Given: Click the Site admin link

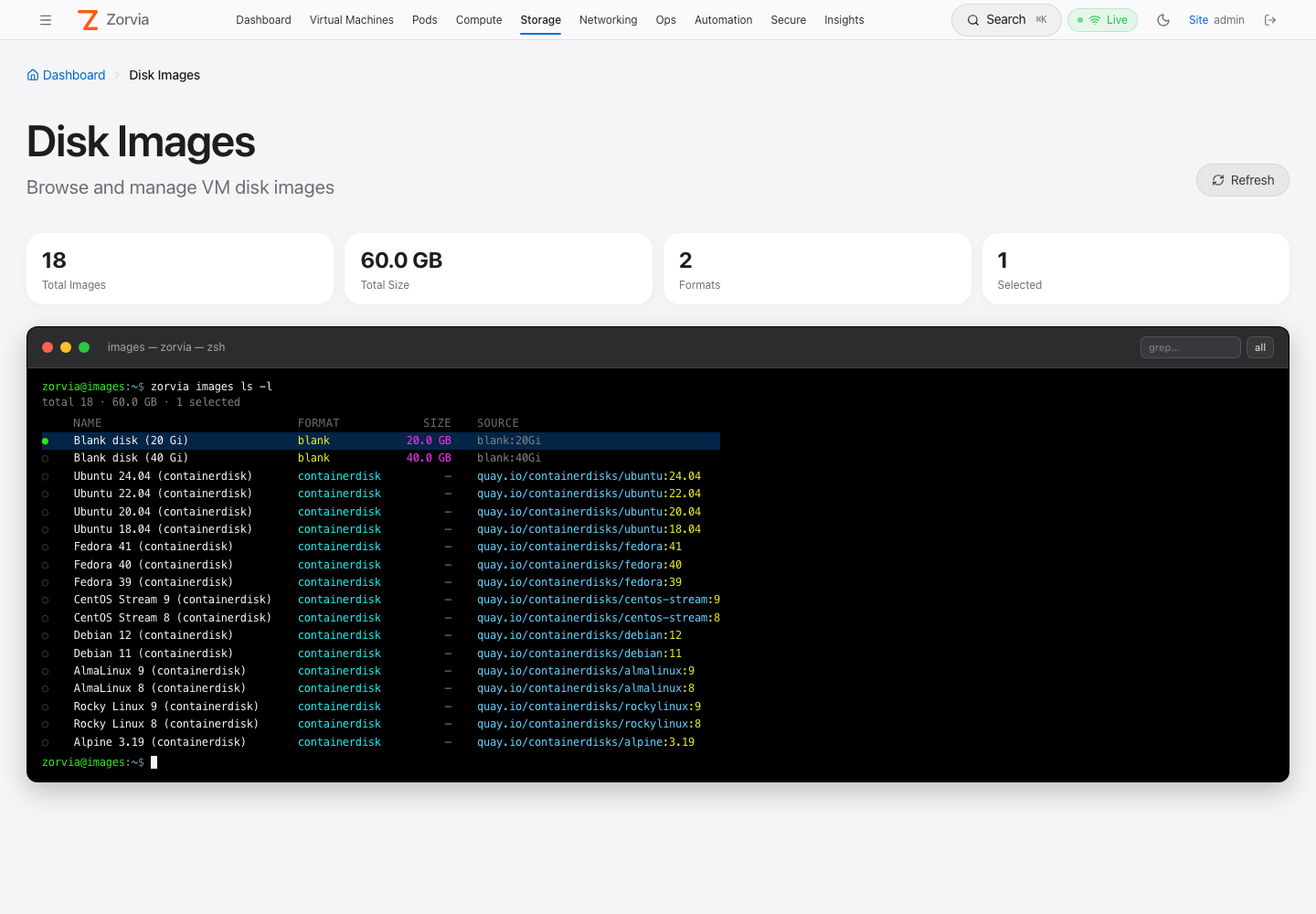Looking at the screenshot, I should (x=1216, y=20).
